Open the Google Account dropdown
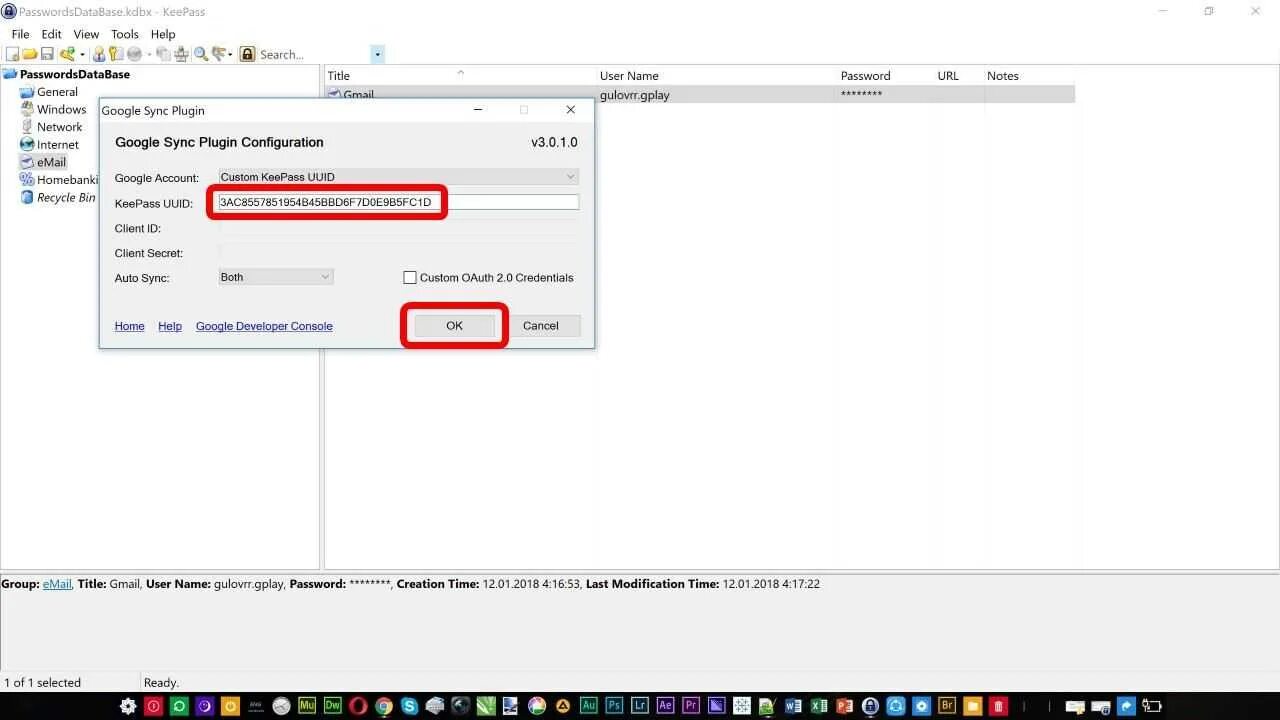This screenshot has height=720, width=1280. pos(398,177)
